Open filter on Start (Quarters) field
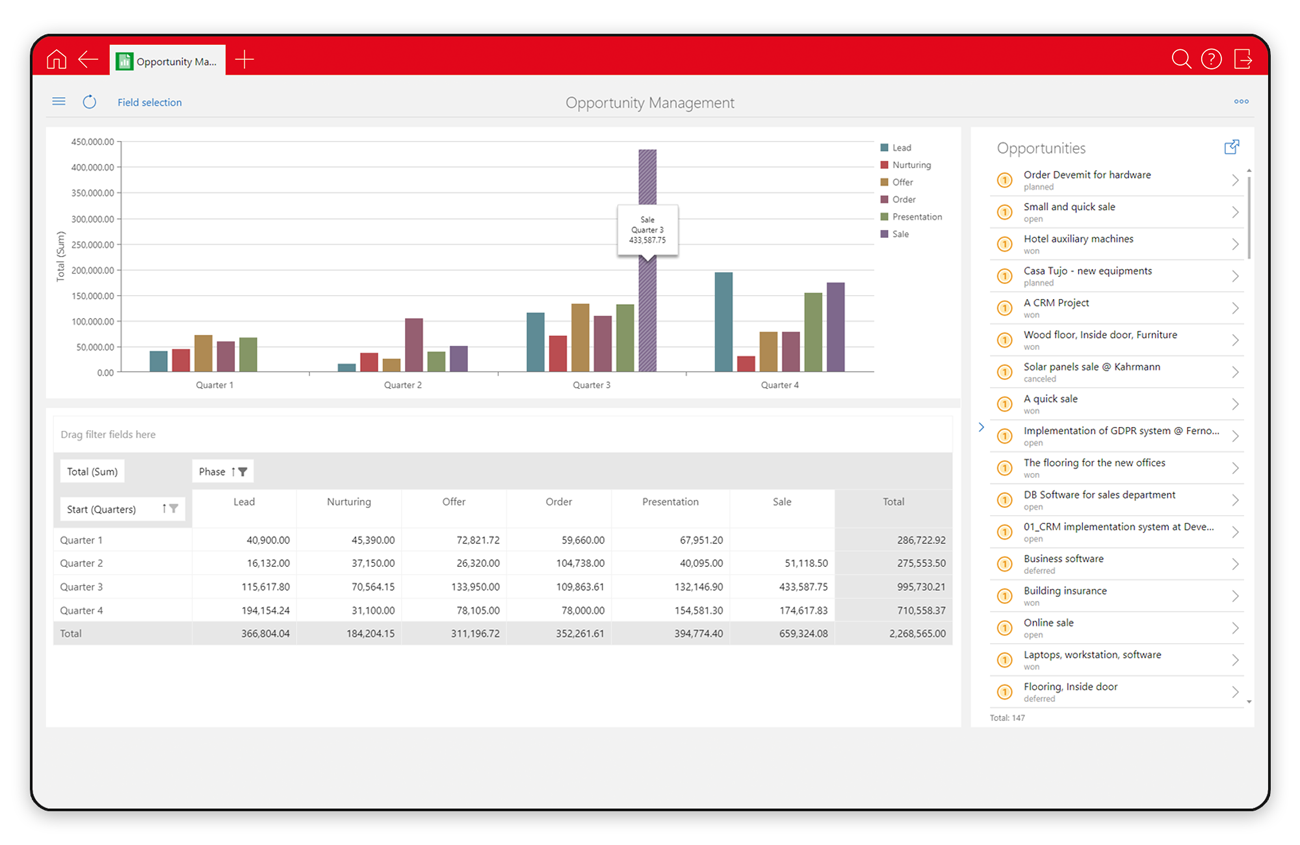Image resolution: width=1300 pixels, height=845 pixels. (174, 509)
